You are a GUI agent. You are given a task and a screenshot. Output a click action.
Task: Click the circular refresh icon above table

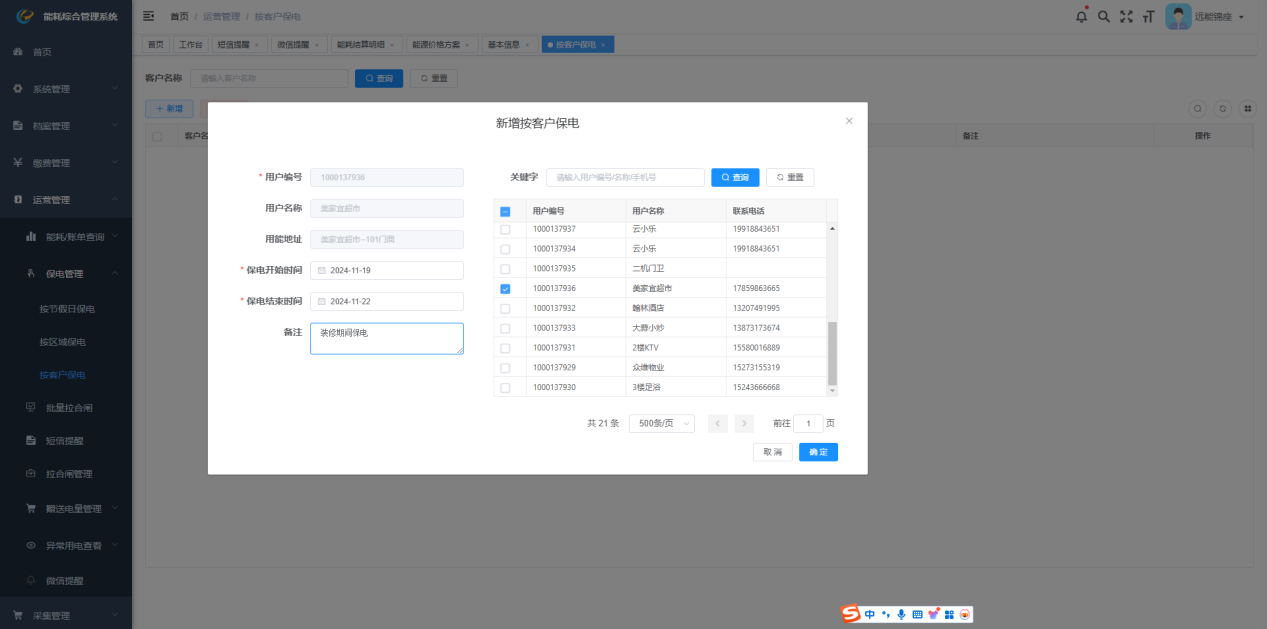click(1222, 108)
